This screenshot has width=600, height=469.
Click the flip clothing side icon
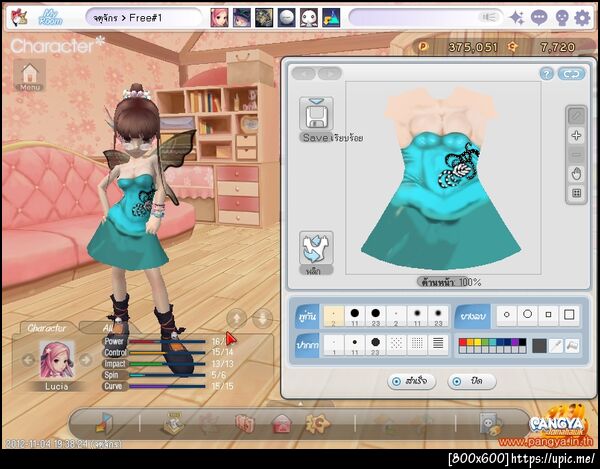pyautogui.click(x=316, y=248)
